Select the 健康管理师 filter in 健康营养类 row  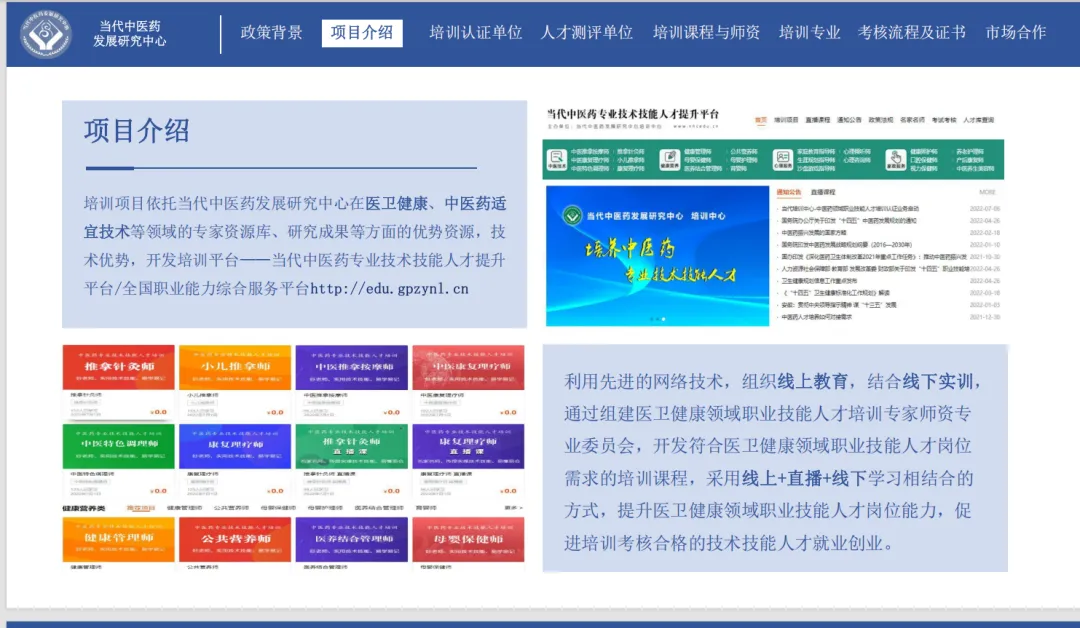[x=185, y=508]
